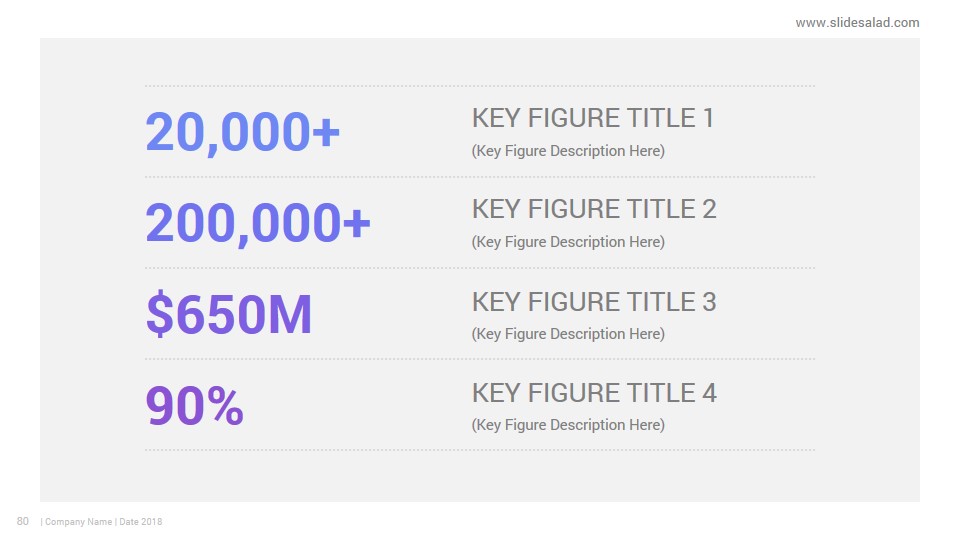Image resolution: width=960 pixels, height=540 pixels.
Task: Select the Key Figure Title 2 heading
Action: (594, 209)
